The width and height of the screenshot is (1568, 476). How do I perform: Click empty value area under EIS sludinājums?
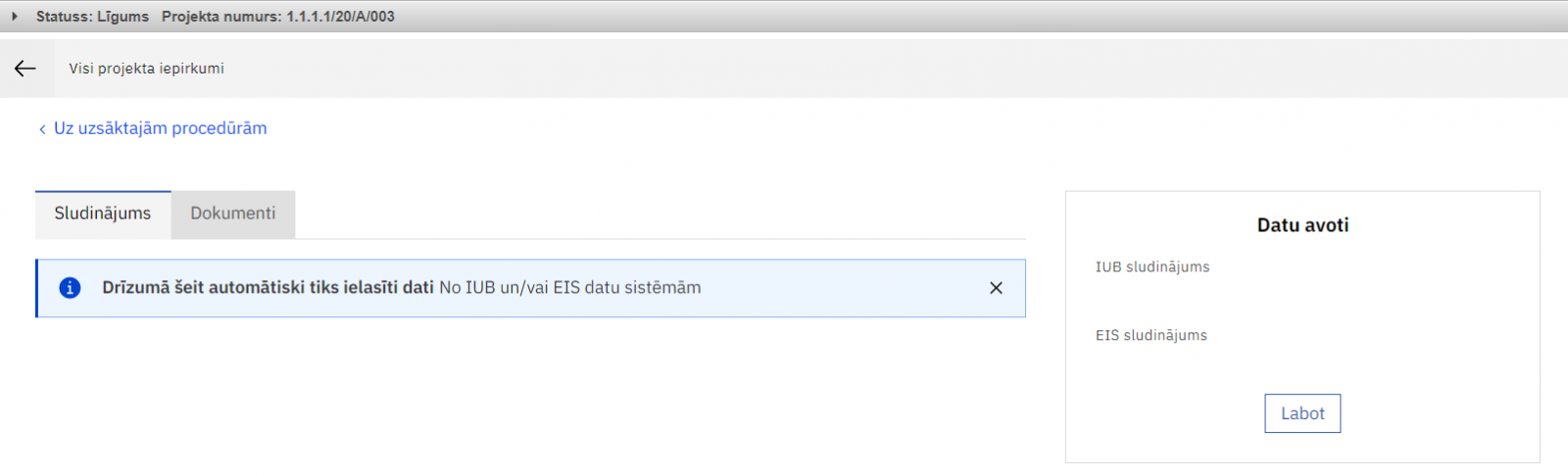tap(1301, 362)
